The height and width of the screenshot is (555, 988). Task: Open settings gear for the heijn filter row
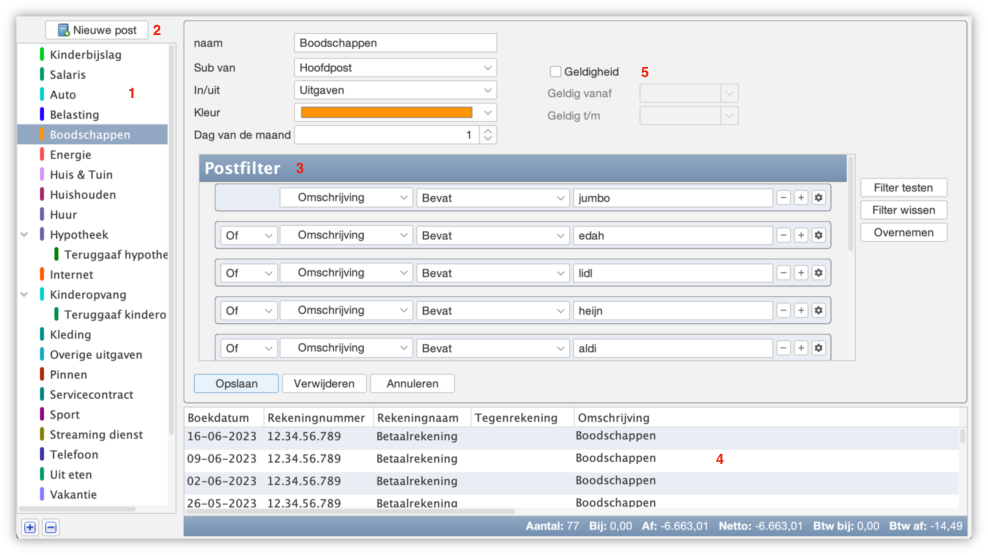[818, 311]
